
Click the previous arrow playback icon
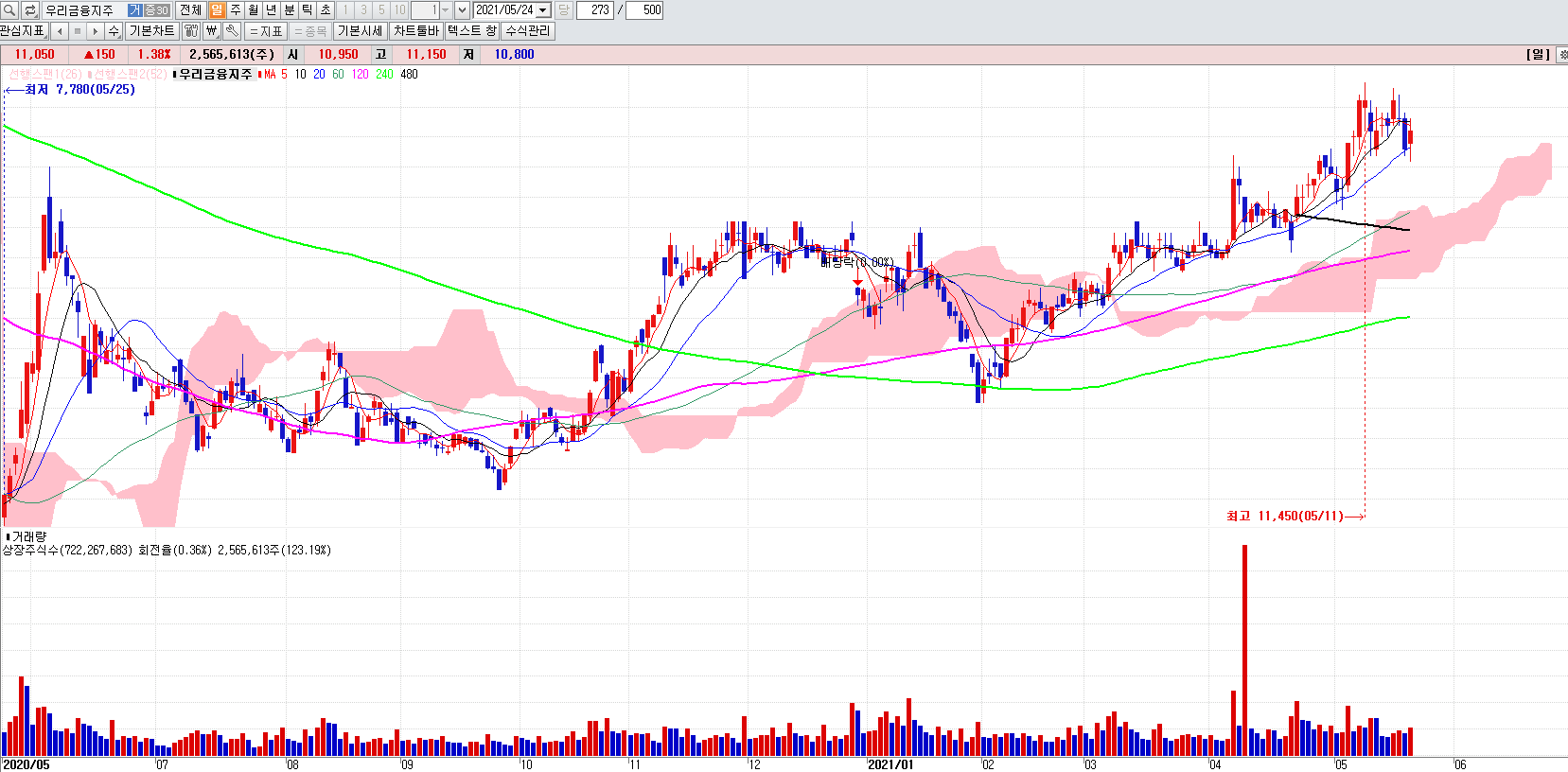60,30
